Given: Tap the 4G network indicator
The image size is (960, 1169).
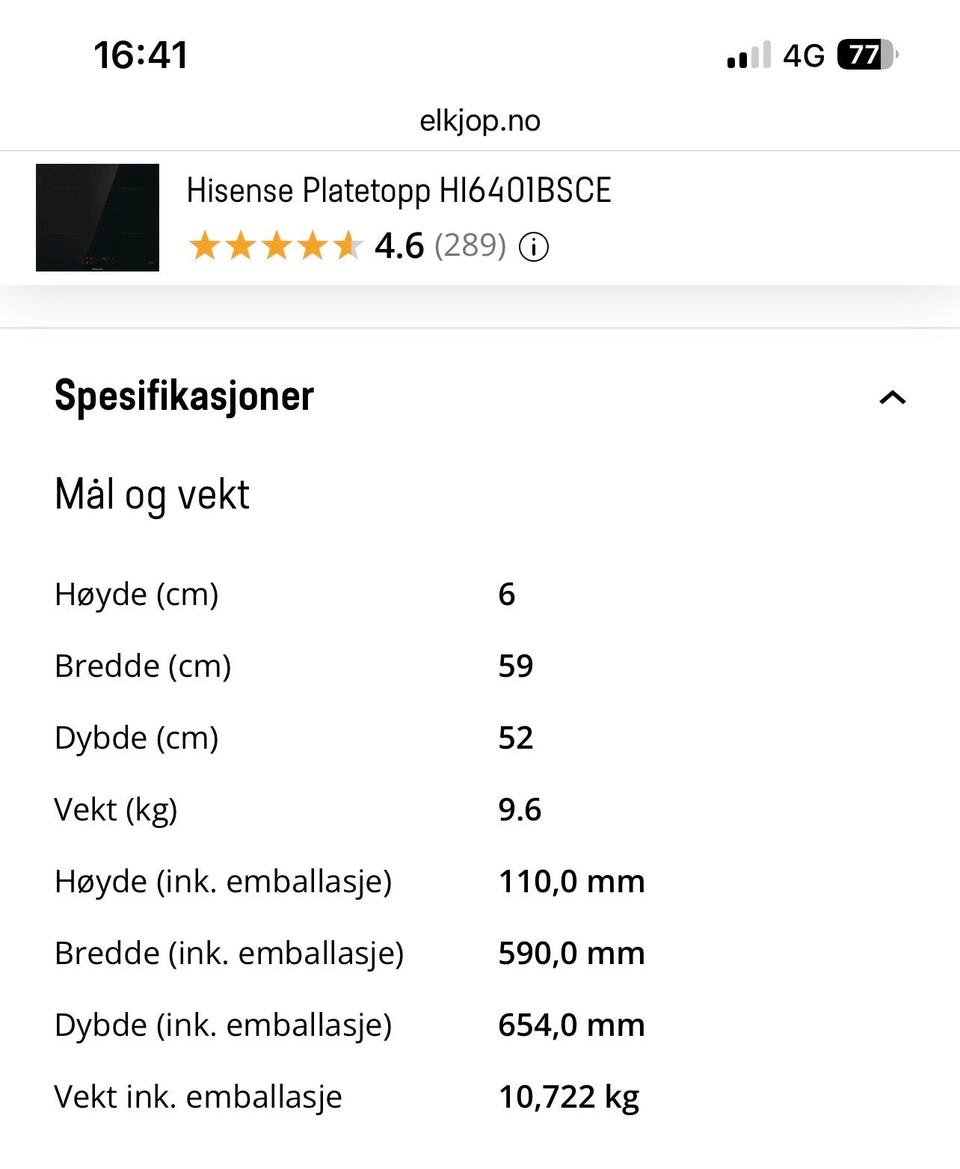Looking at the screenshot, I should (803, 55).
